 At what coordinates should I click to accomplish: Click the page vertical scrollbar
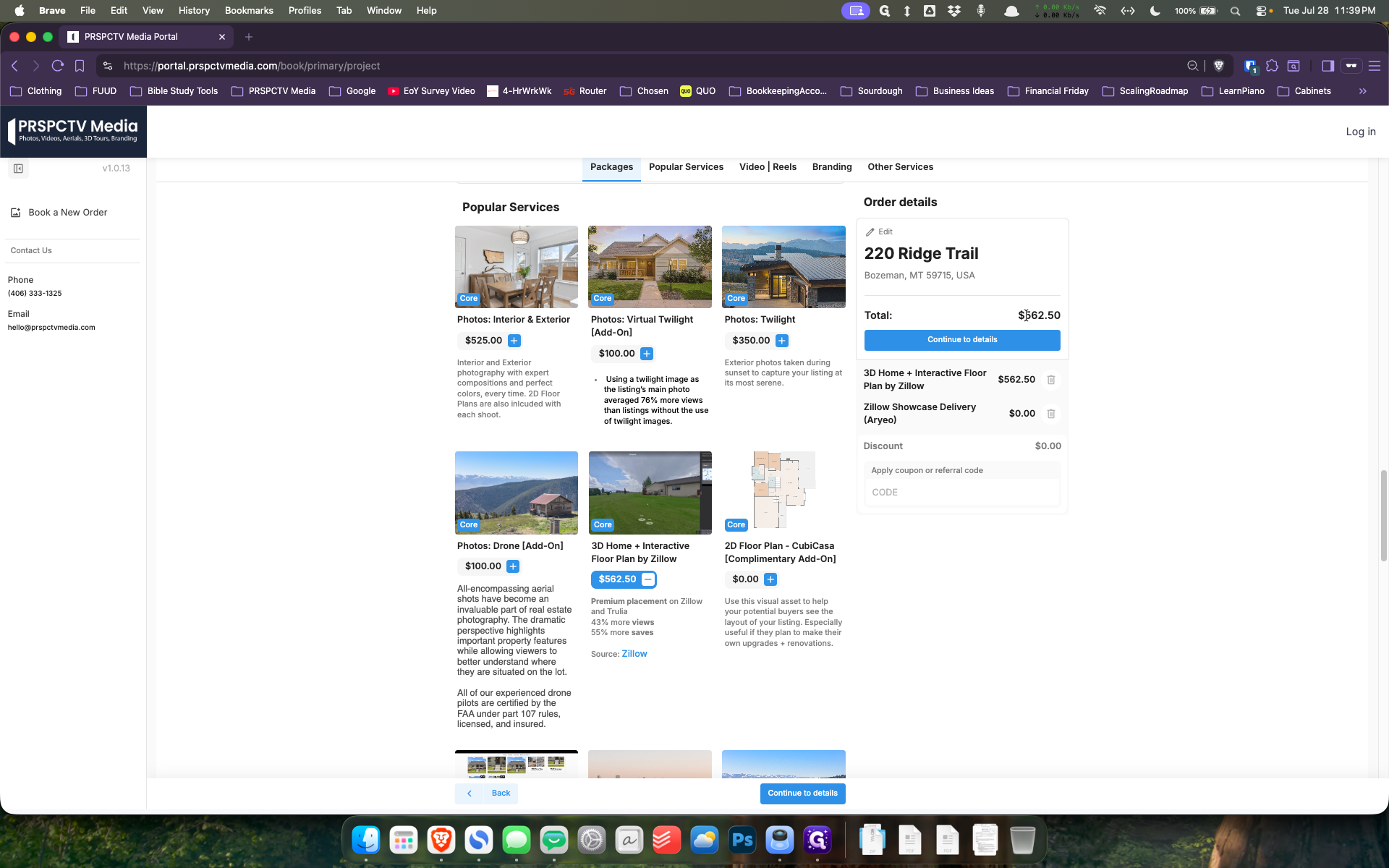click(x=1383, y=515)
